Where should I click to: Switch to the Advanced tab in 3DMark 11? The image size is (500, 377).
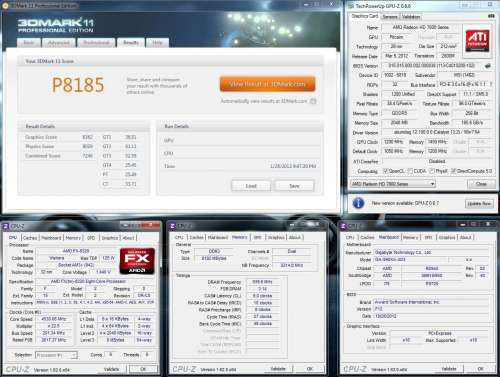click(x=59, y=43)
